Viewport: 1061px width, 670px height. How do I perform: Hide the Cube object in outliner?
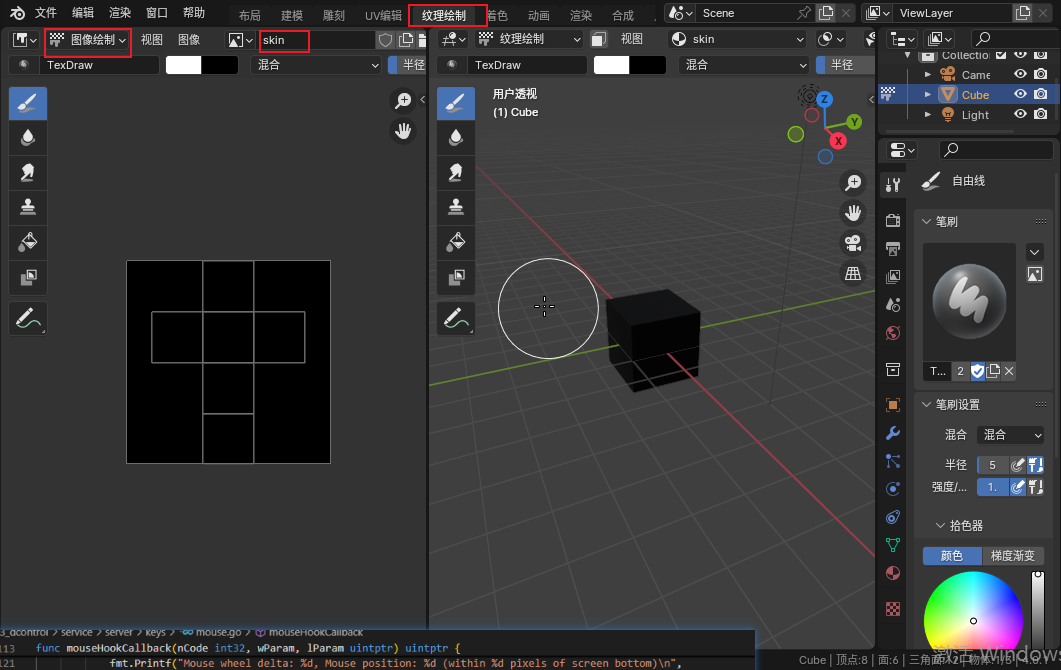point(1021,94)
